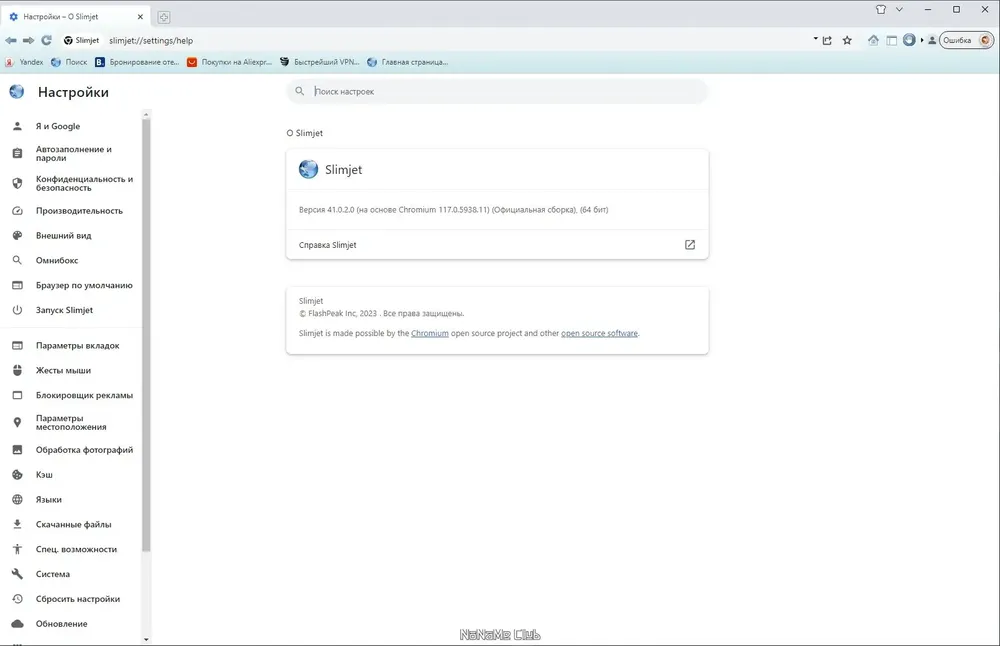Click the address bar showing slimjet://settings/help
The image size is (1000, 646).
[151, 40]
